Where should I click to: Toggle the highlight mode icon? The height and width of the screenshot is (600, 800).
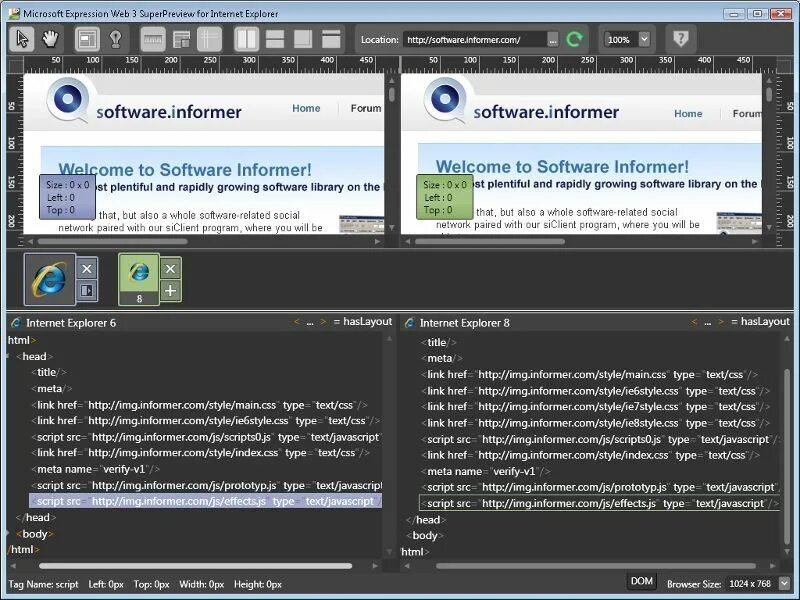[86, 39]
